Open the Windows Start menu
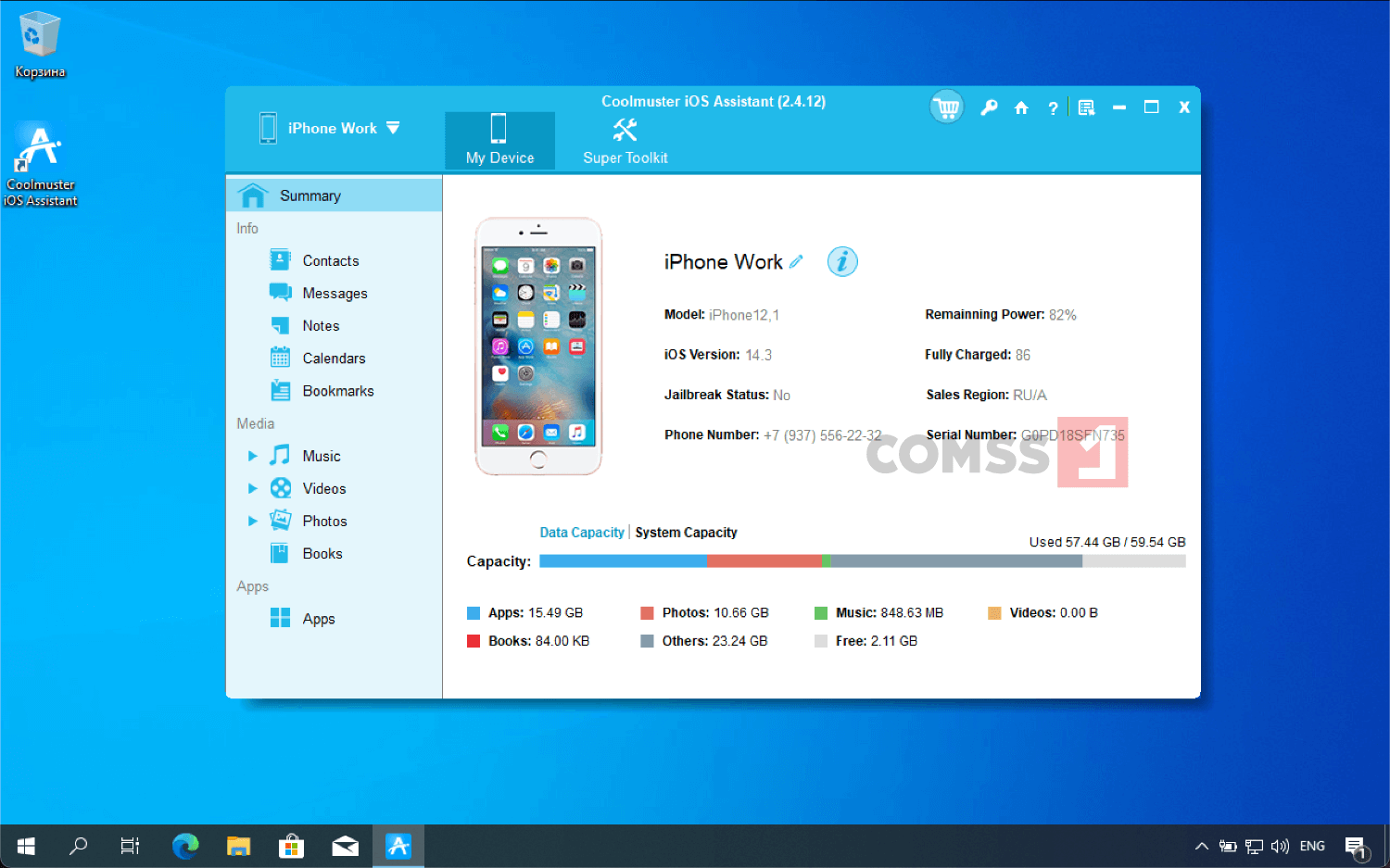1390x868 pixels. click(26, 846)
